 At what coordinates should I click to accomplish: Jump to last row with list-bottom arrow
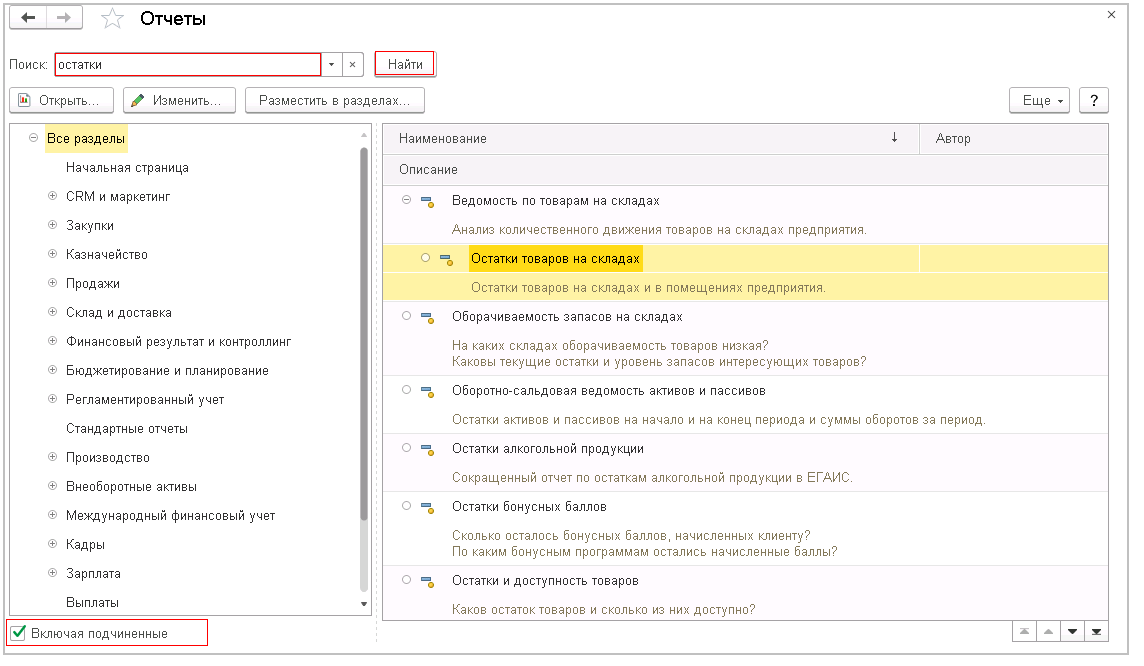click(1097, 632)
